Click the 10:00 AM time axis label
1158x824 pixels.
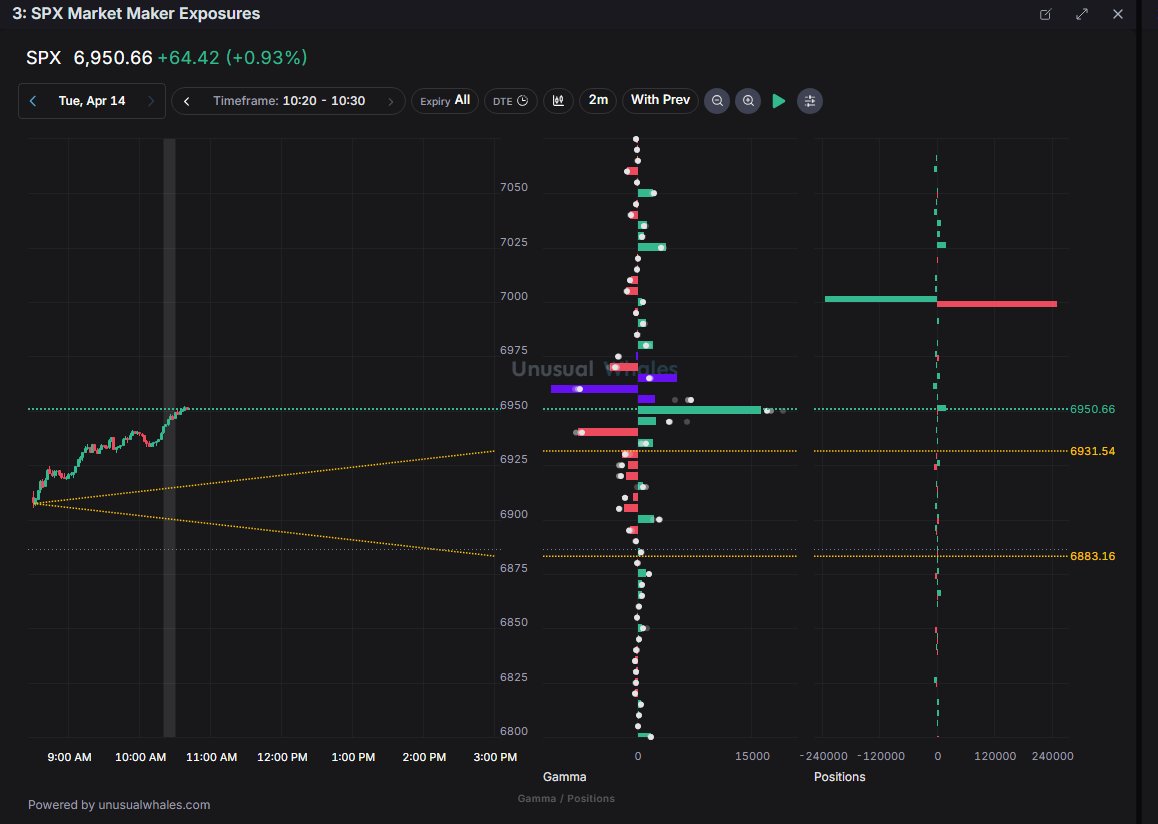click(140, 758)
